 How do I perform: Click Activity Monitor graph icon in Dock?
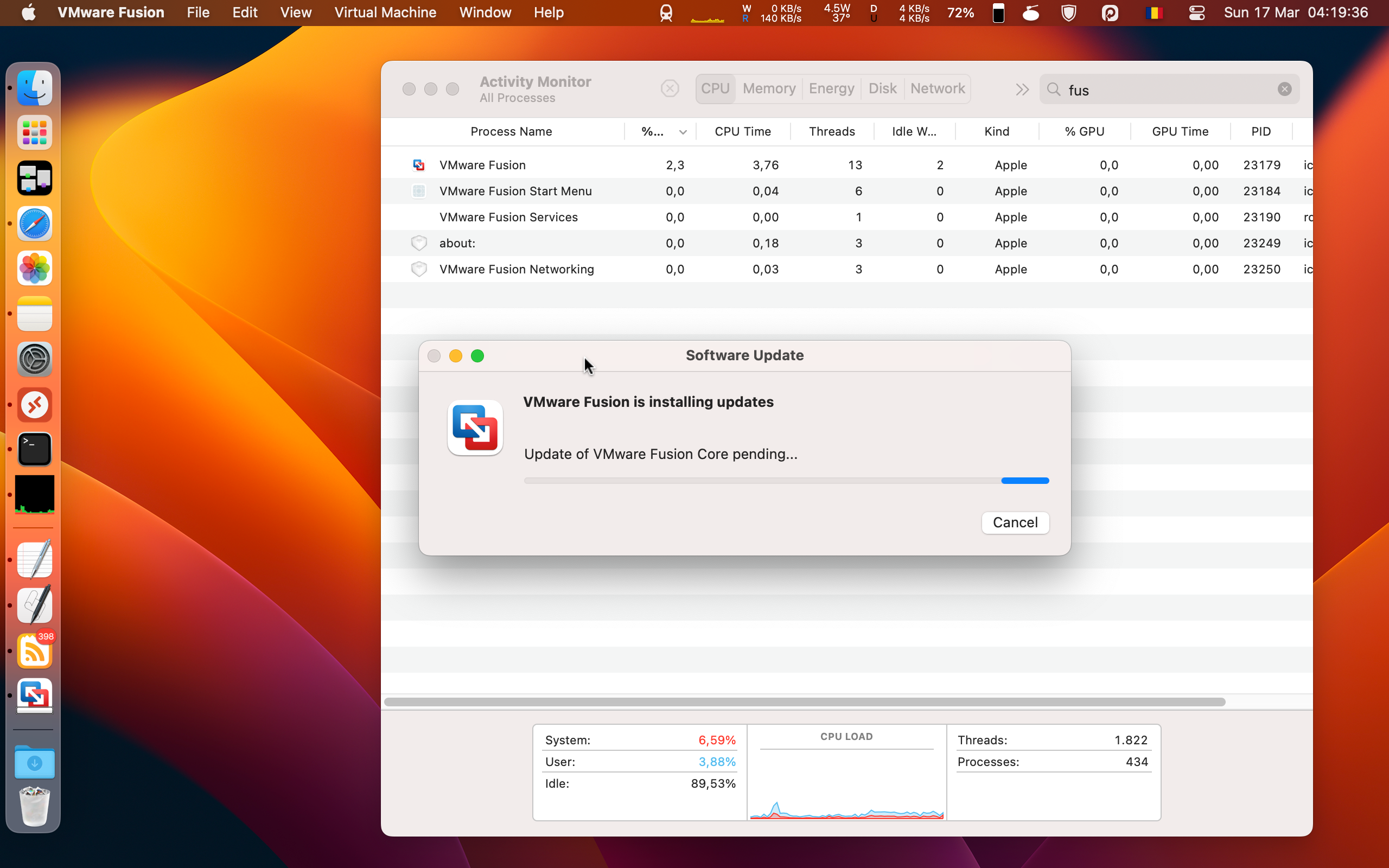(x=34, y=494)
